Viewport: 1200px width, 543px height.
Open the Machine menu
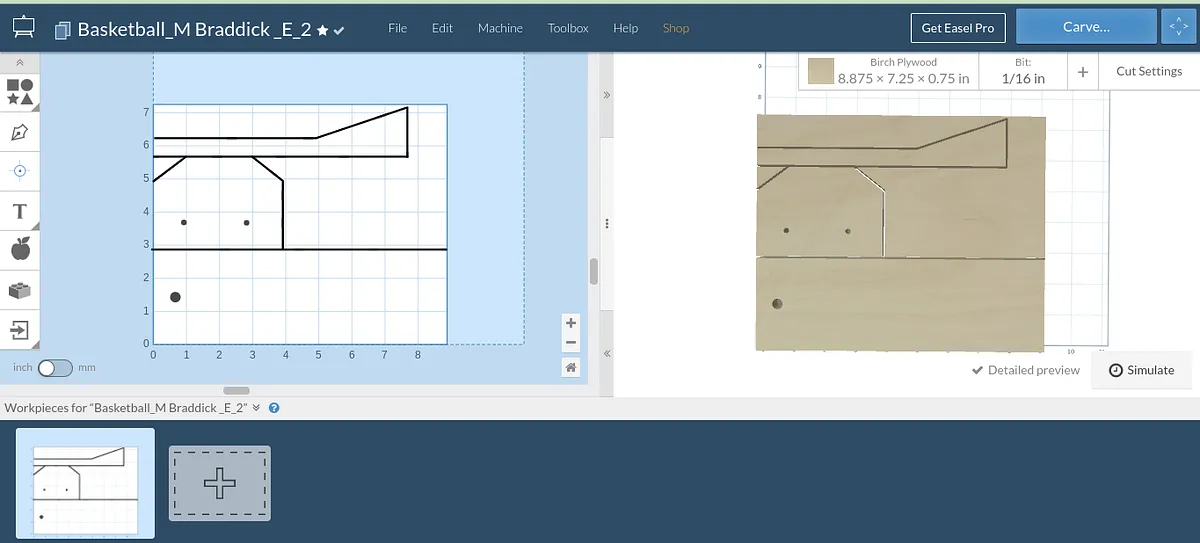click(500, 28)
